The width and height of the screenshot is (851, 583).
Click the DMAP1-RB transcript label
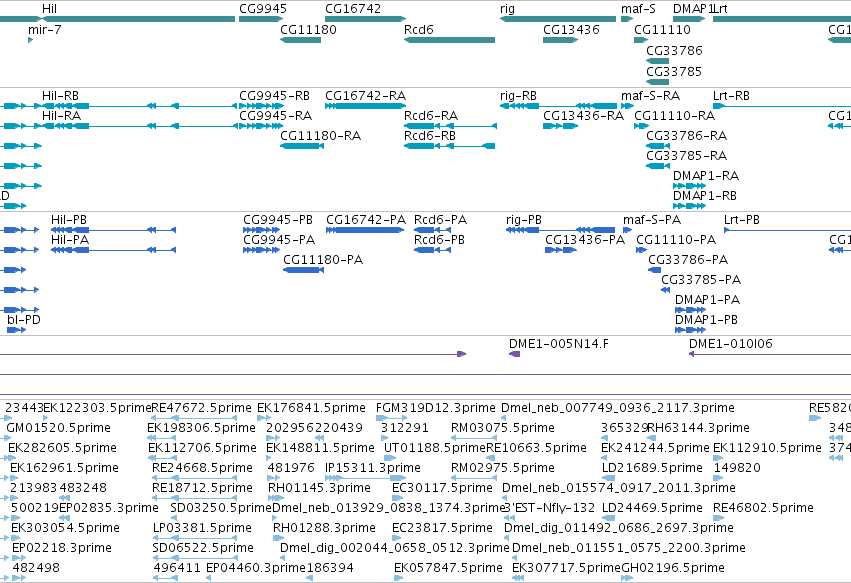[704, 196]
